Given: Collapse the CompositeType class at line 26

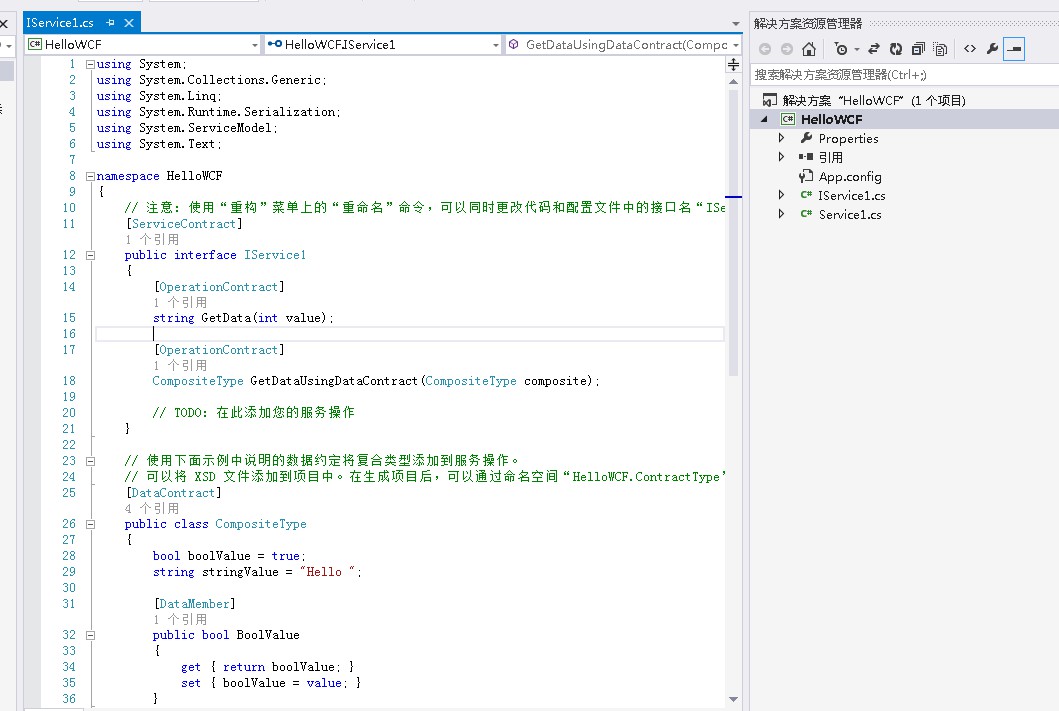Looking at the screenshot, I should click(x=90, y=525).
